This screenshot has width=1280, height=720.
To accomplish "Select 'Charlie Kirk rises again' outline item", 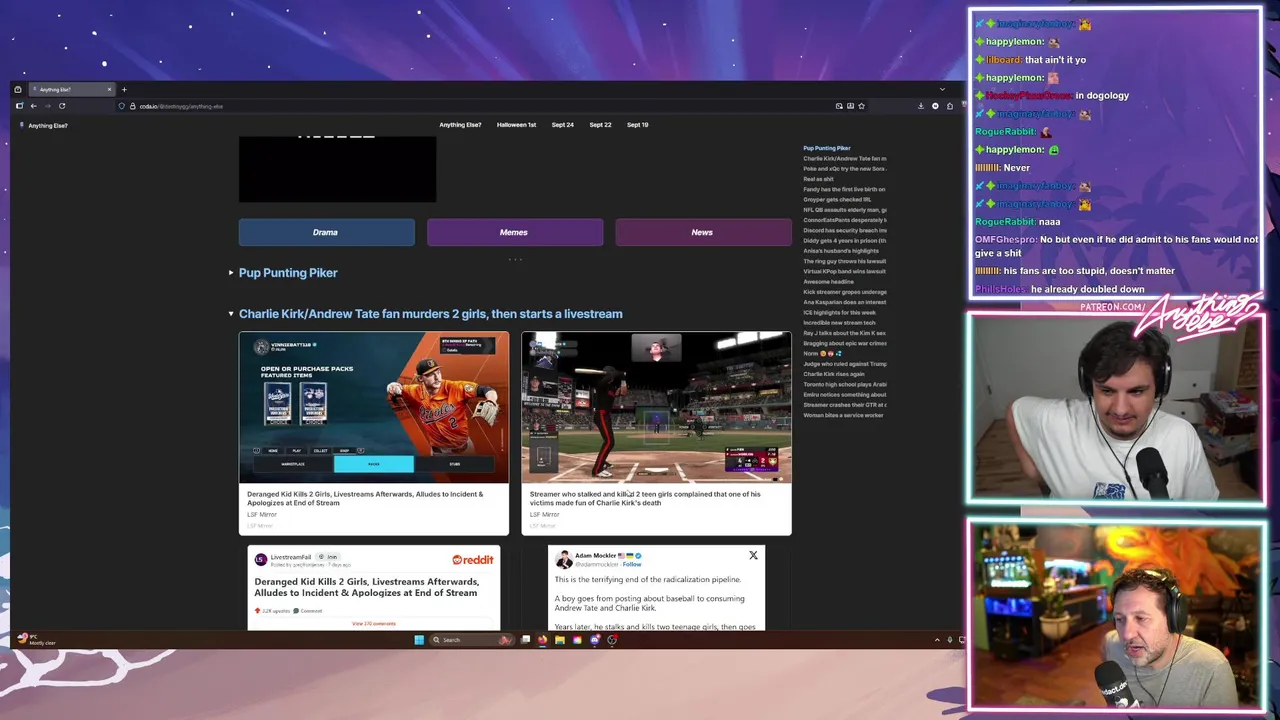I will [834, 374].
